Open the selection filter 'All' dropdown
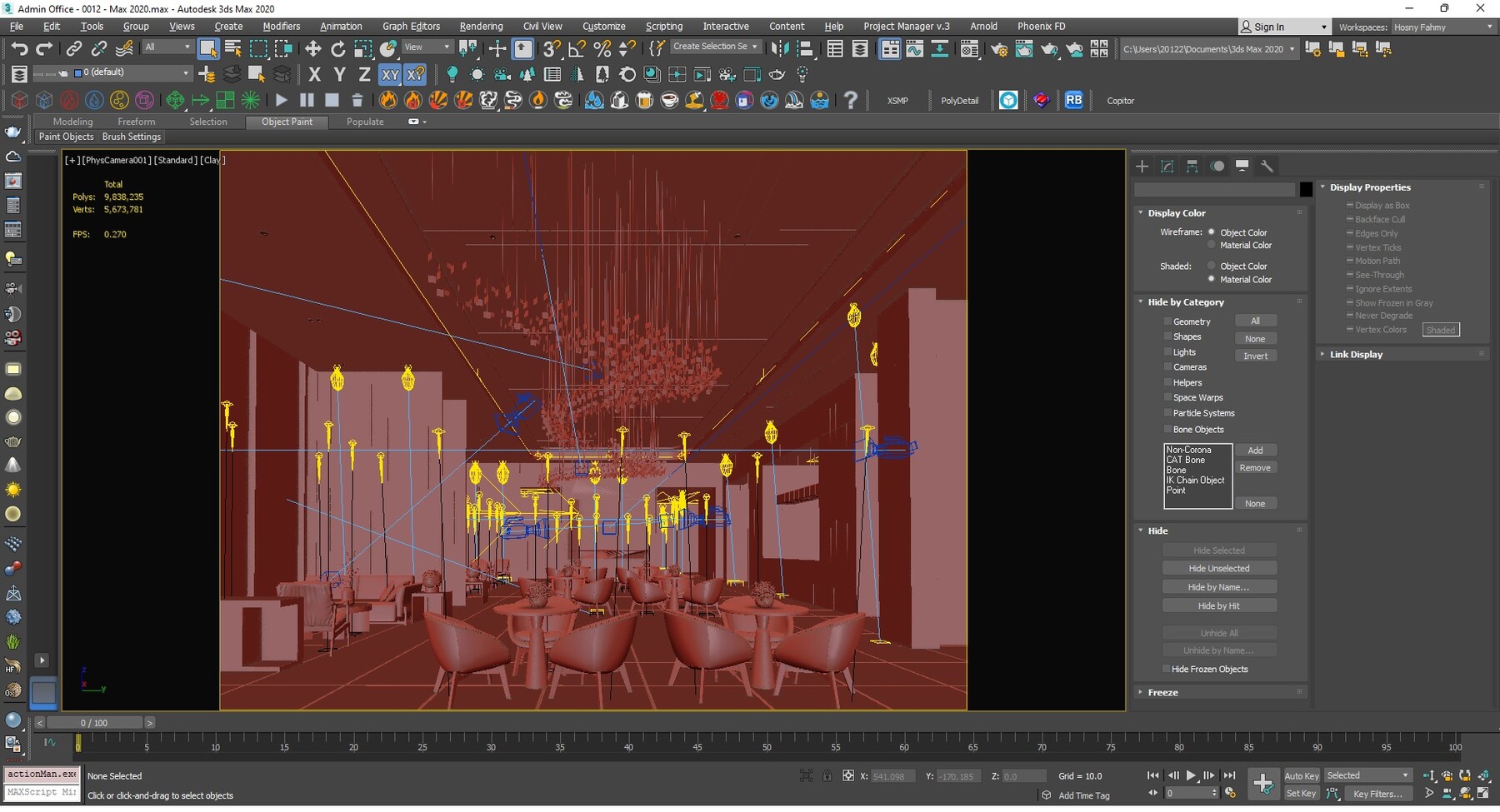Image resolution: width=1500 pixels, height=812 pixels. 167,47
